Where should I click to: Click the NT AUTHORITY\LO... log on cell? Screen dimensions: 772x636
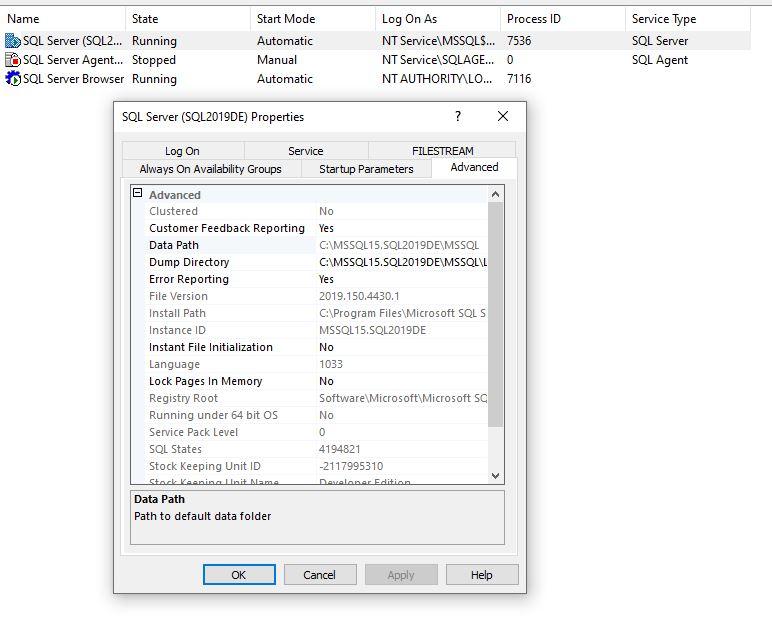437,79
